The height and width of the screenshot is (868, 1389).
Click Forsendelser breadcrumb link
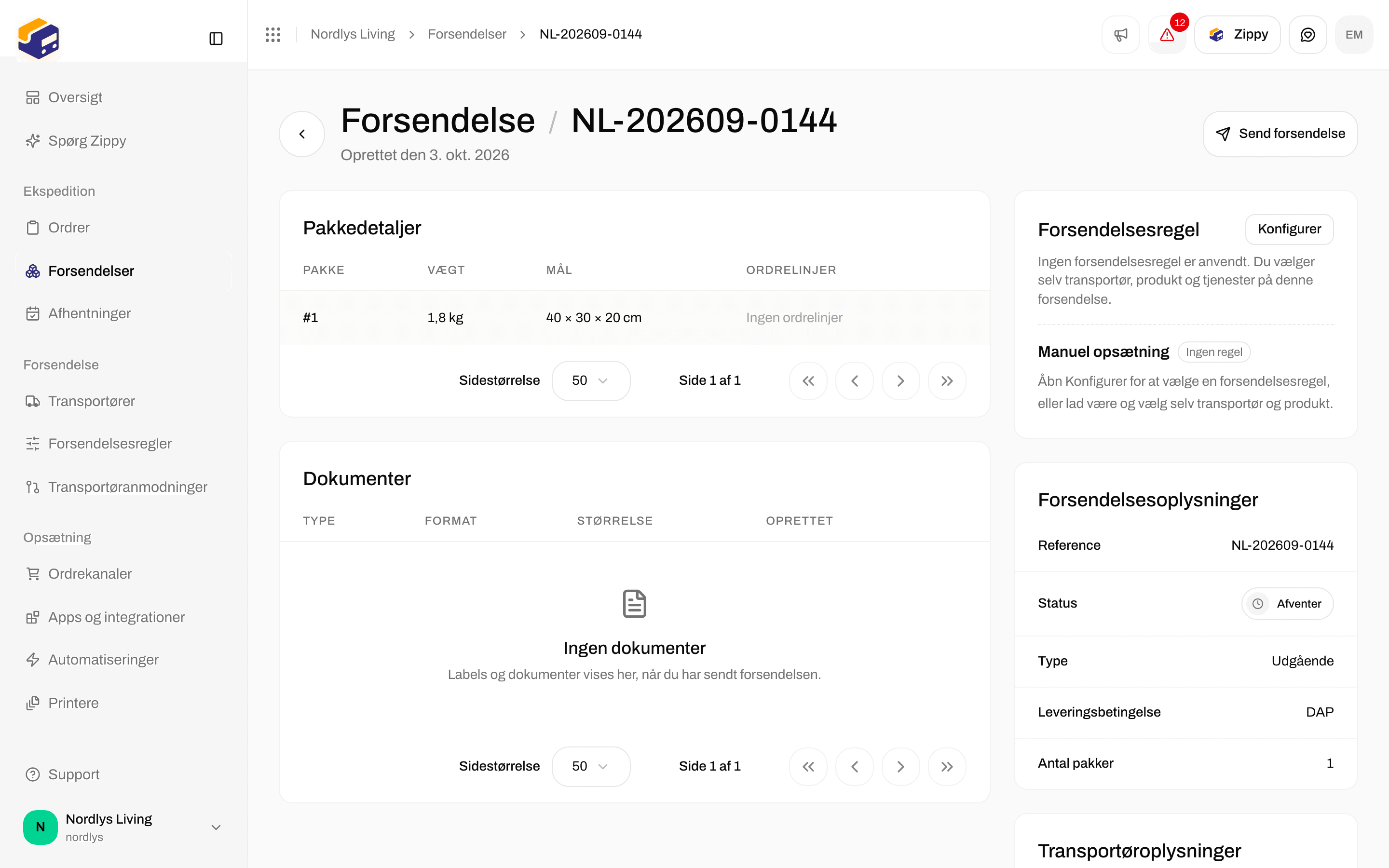pyautogui.click(x=467, y=34)
